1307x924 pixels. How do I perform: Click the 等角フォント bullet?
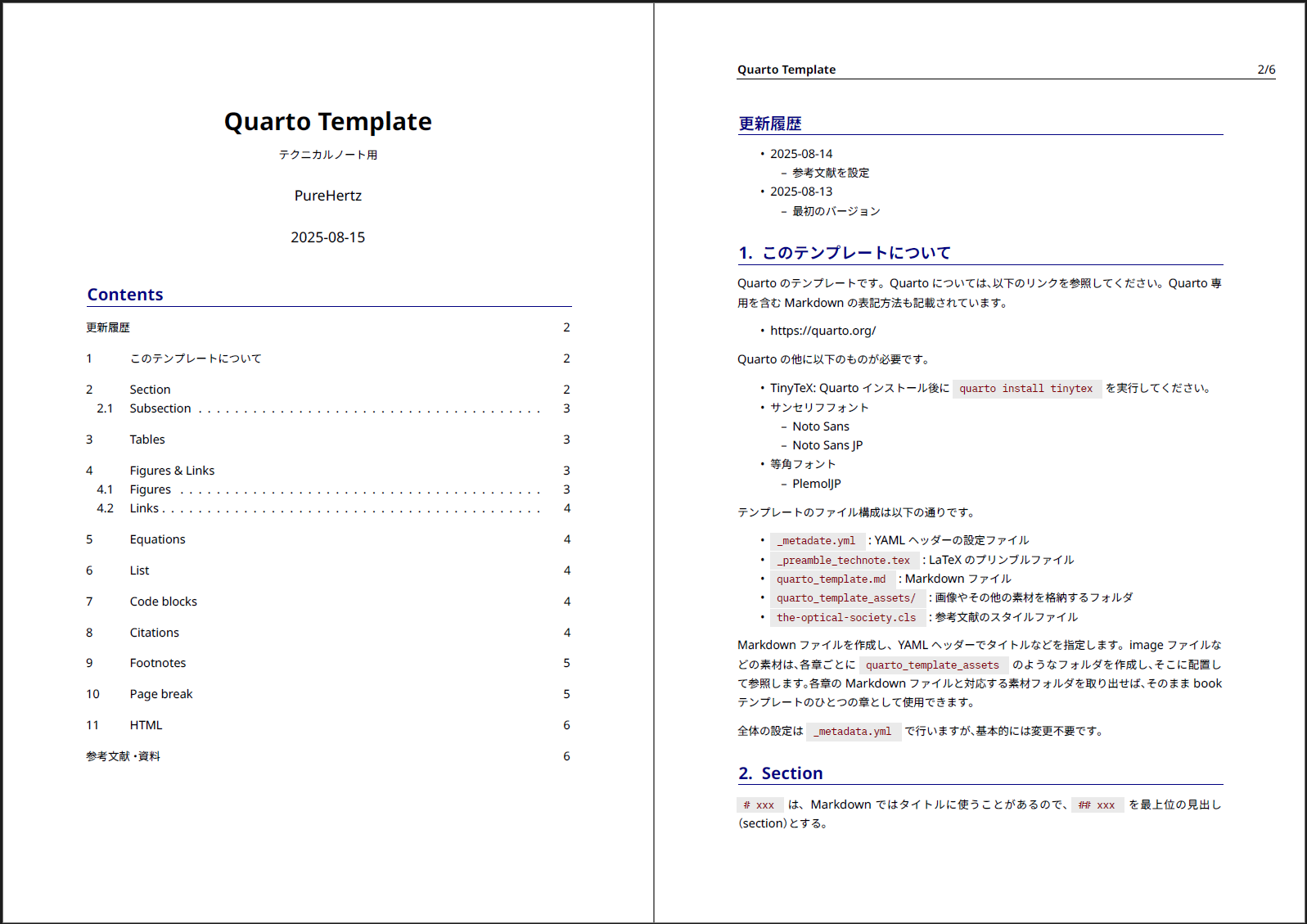click(x=803, y=464)
